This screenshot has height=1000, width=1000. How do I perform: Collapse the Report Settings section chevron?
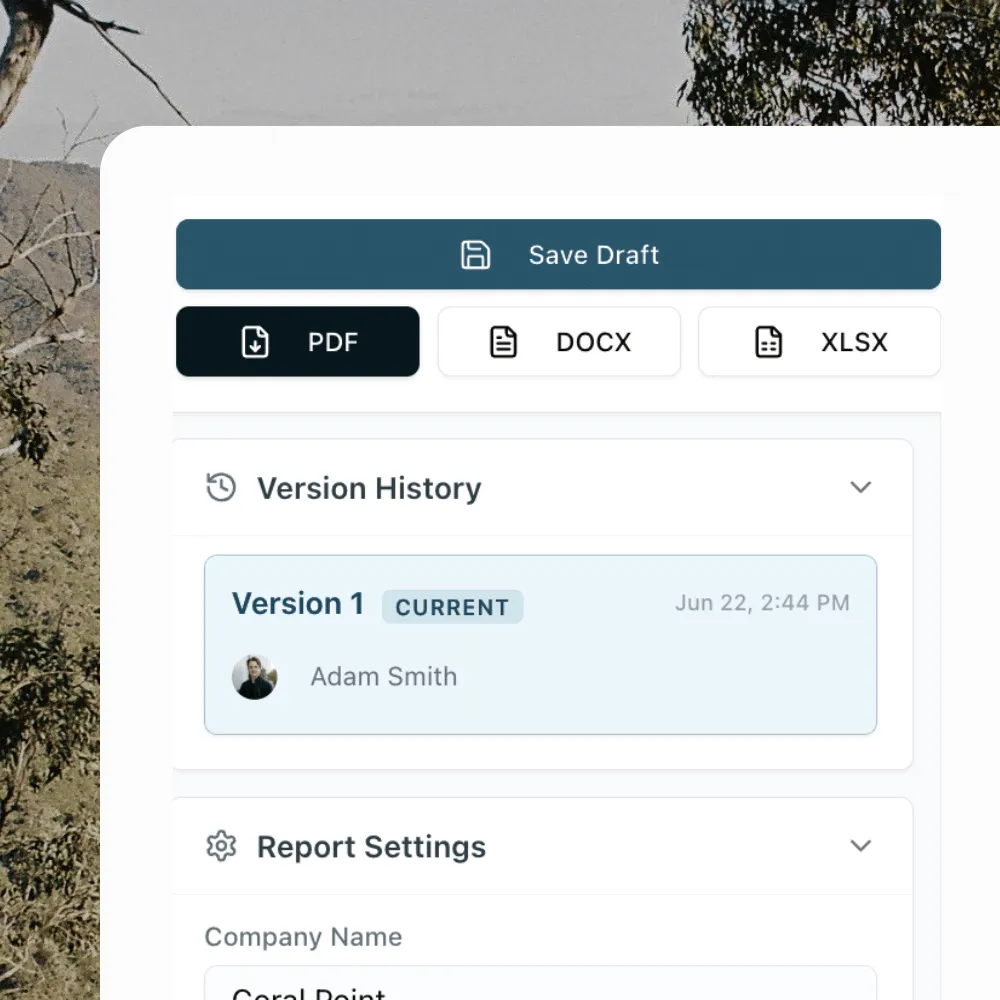point(860,846)
